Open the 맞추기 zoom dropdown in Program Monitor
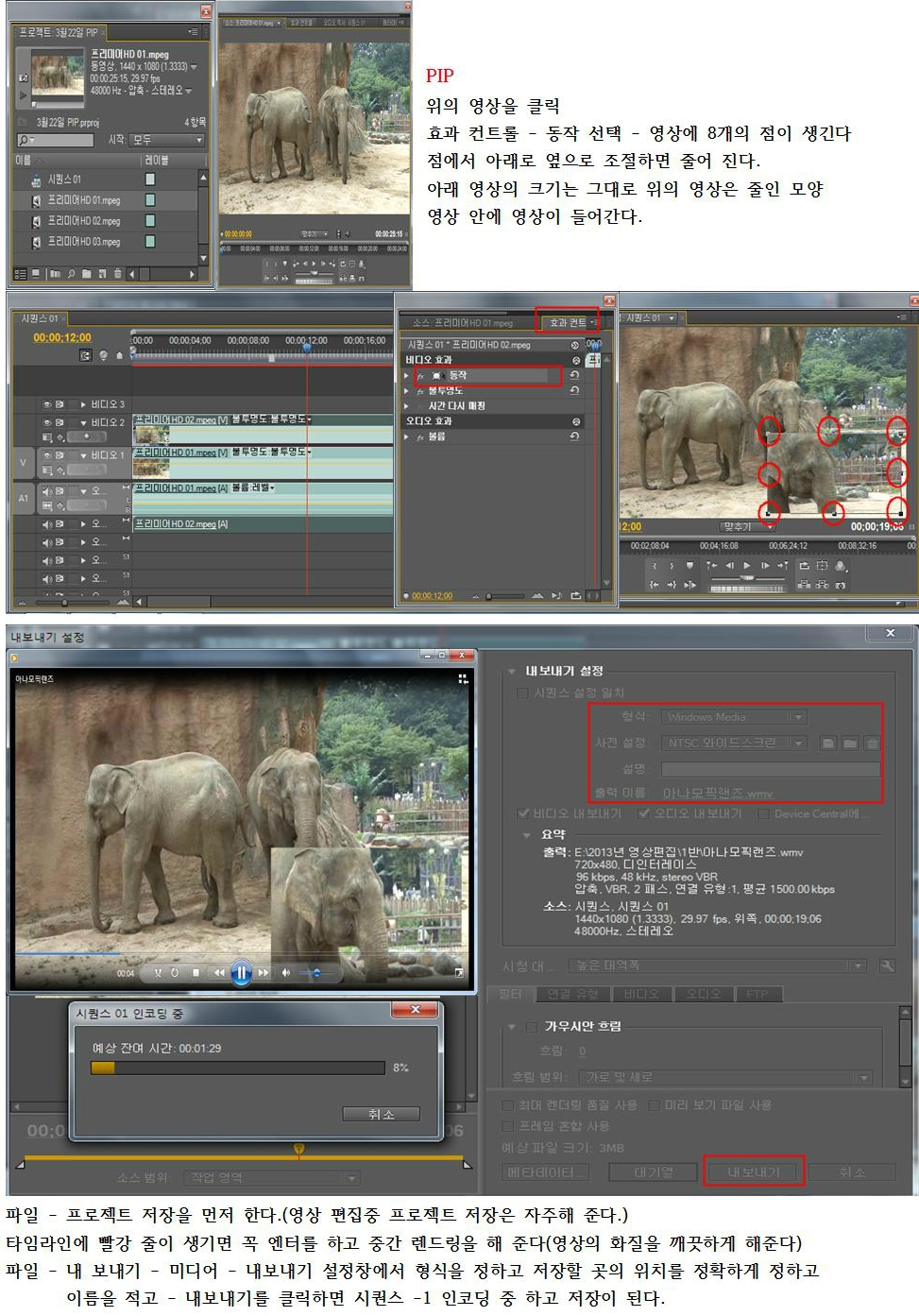919x1316 pixels. pos(748,527)
